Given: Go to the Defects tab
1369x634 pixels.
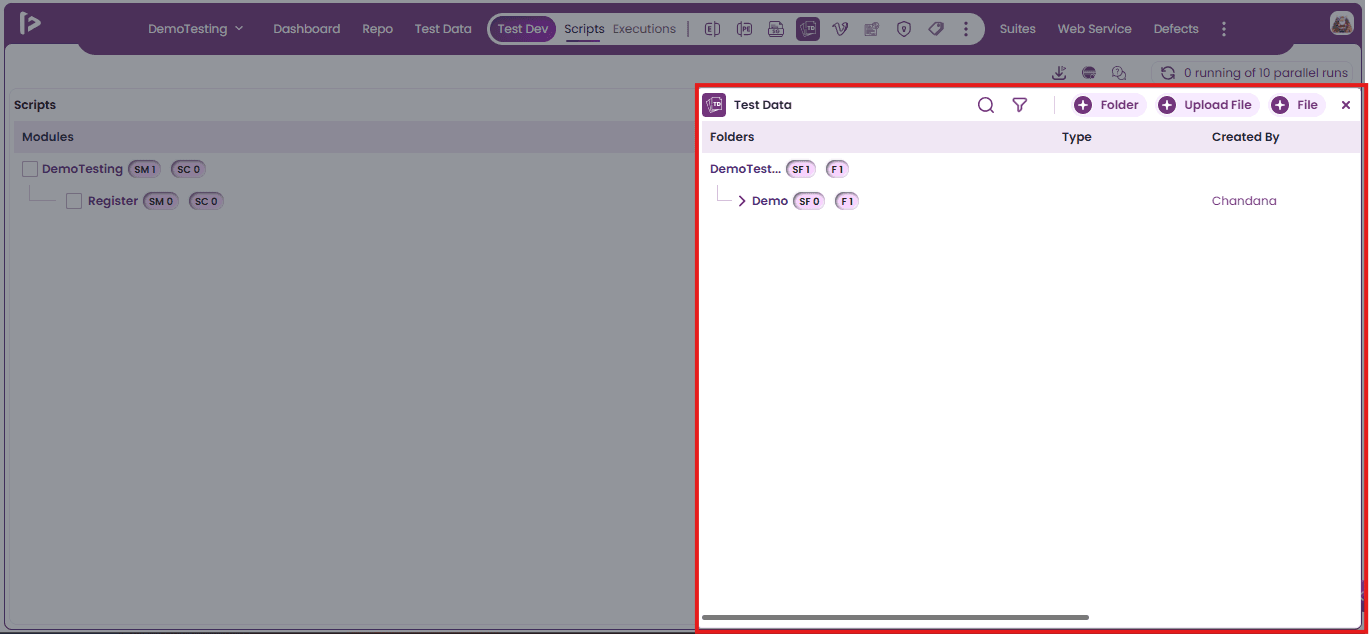Looking at the screenshot, I should 1176,29.
